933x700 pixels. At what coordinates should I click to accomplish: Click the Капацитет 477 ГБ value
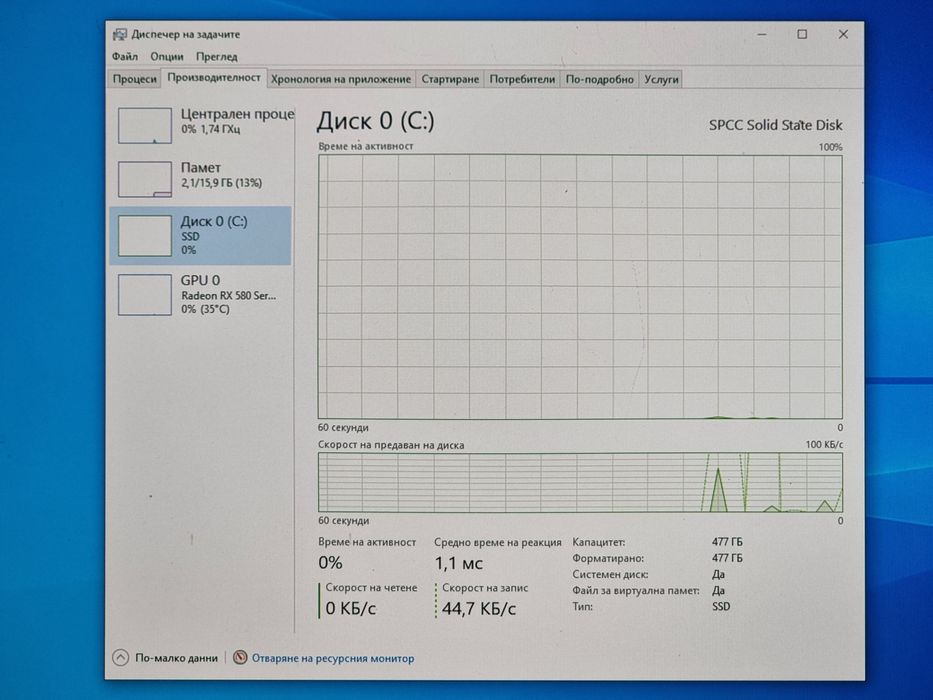click(727, 542)
